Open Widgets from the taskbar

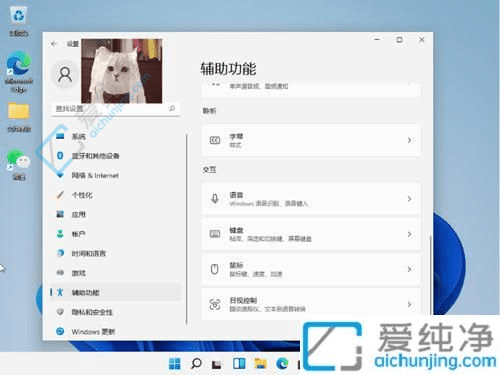[239, 364]
